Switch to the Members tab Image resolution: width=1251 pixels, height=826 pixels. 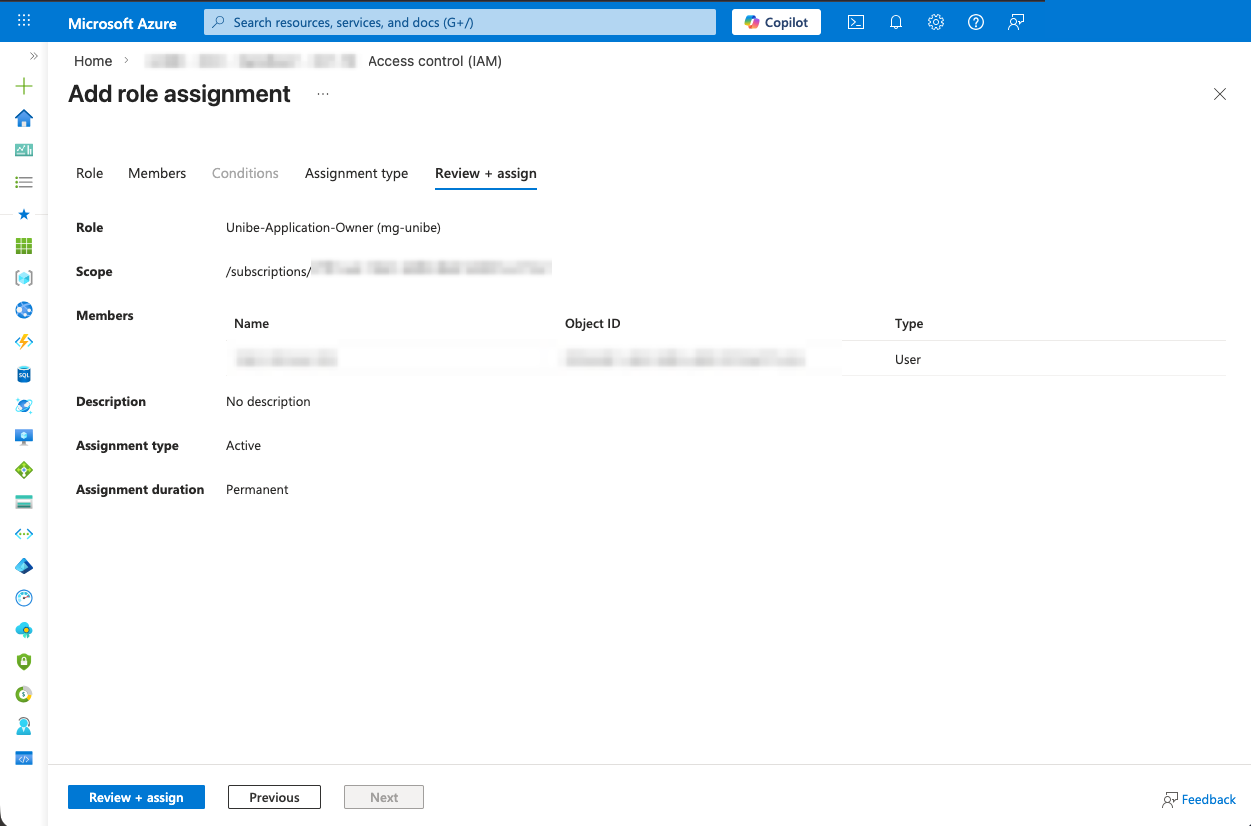click(157, 173)
